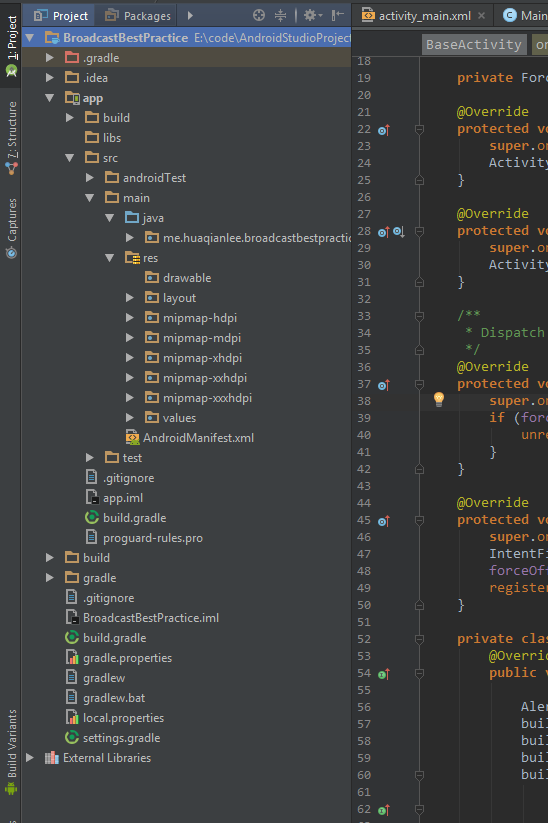The width and height of the screenshot is (548, 823).
Task: Expand the gradle folder
Action: (50, 577)
